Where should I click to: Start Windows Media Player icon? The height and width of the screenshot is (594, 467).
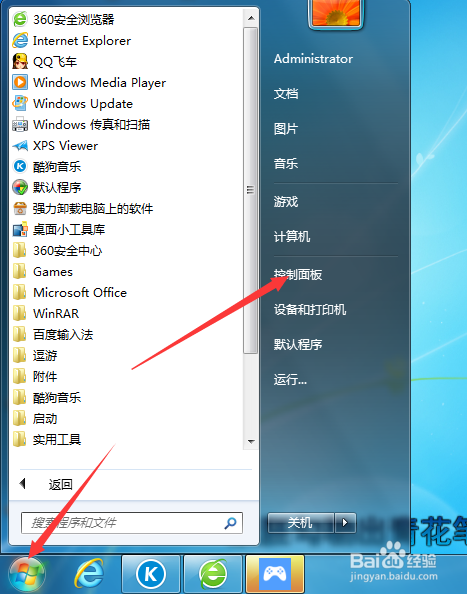(20, 82)
